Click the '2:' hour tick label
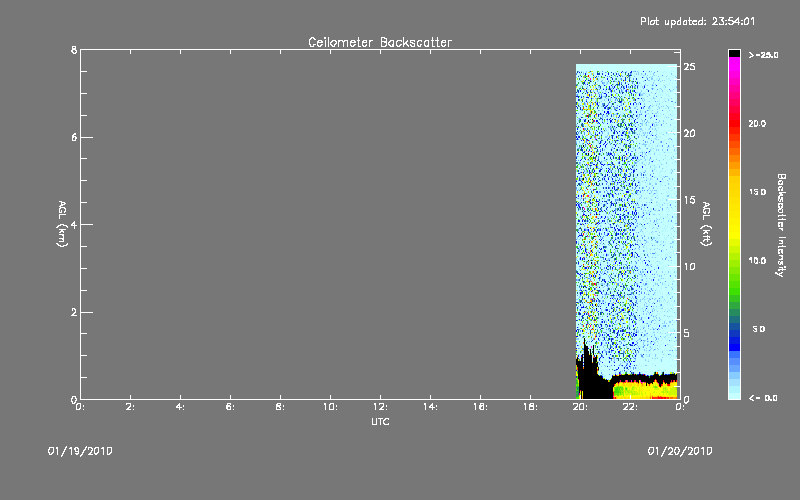Screen dimensions: 800x500 click(x=130, y=407)
